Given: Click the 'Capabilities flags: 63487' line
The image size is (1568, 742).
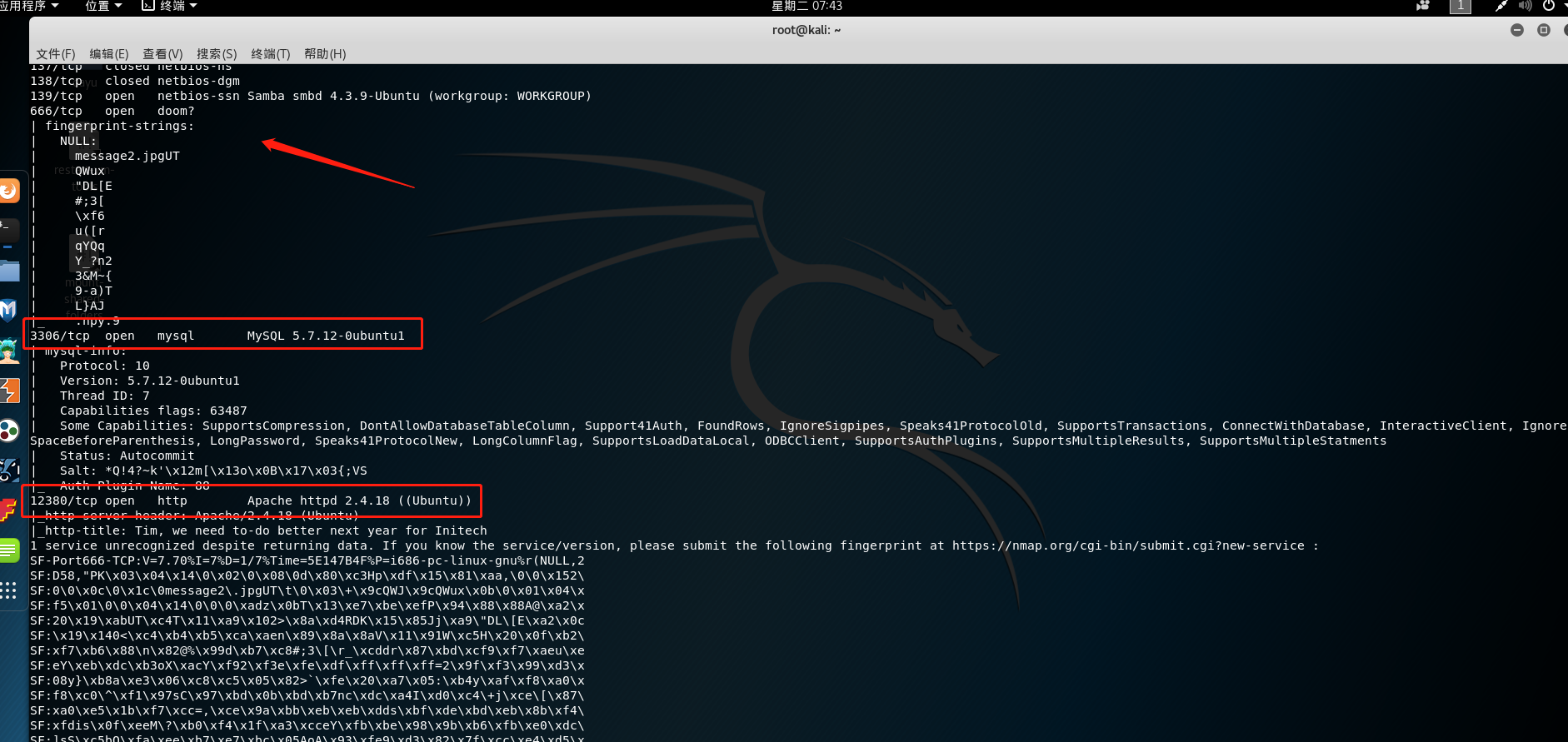Looking at the screenshot, I should (153, 411).
